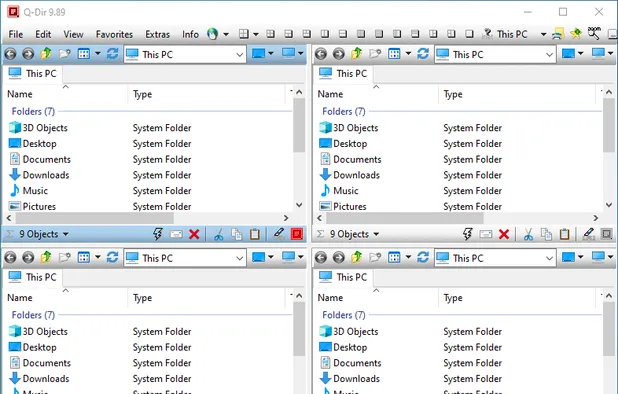The height and width of the screenshot is (394, 618).
Task: Create a new folder in the top-left pane
Action: click(65, 53)
